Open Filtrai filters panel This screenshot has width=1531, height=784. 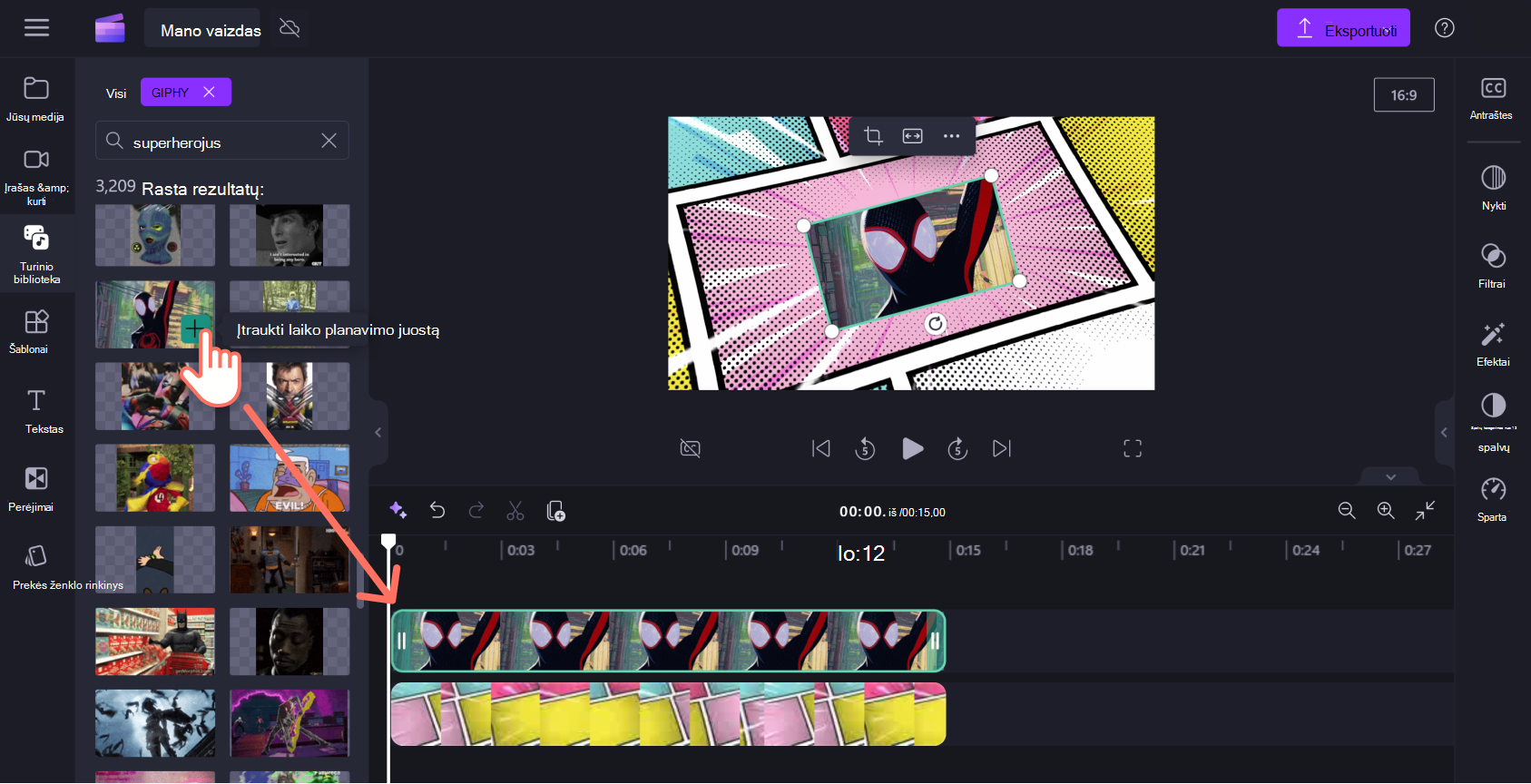click(1493, 266)
